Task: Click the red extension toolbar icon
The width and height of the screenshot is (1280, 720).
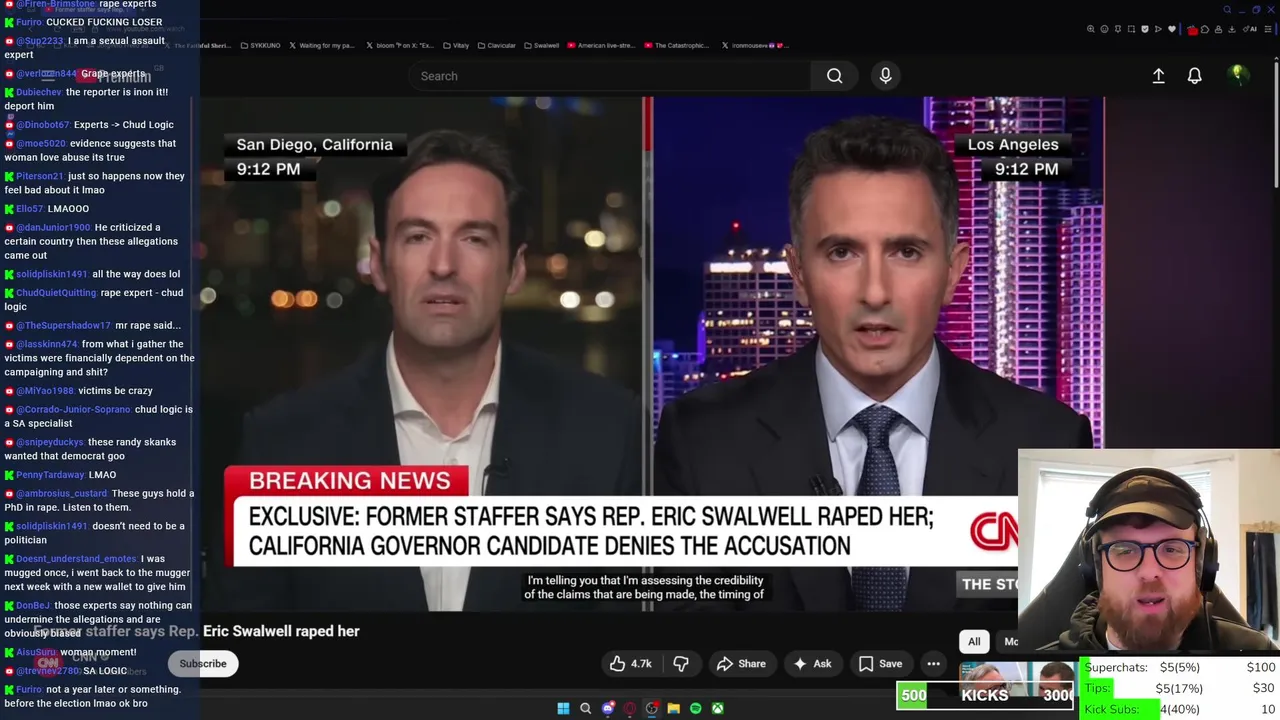Action: tap(1193, 30)
